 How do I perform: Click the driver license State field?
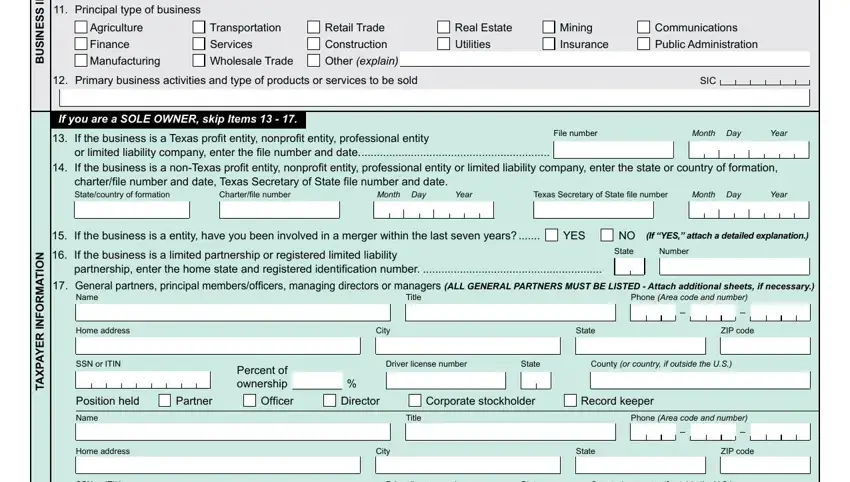click(x=536, y=380)
